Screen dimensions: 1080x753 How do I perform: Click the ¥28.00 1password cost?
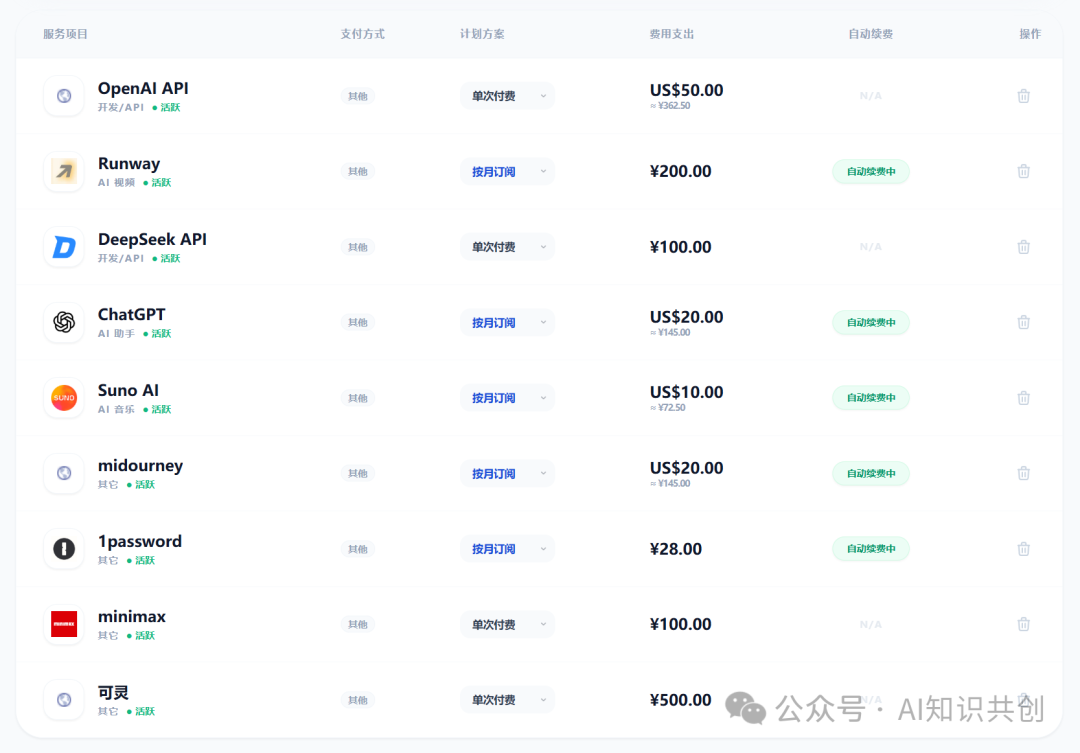coord(676,549)
